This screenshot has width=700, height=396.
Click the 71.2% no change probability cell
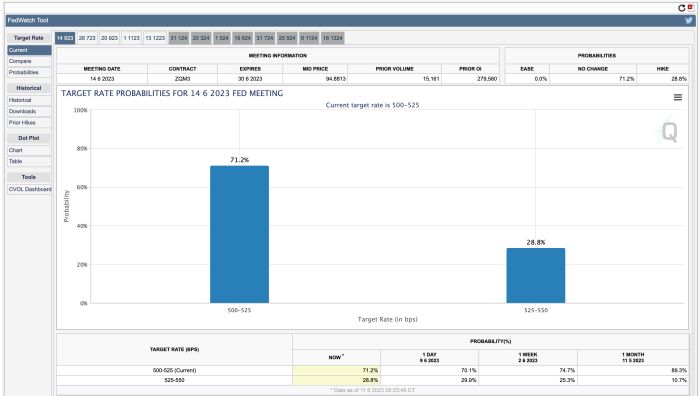[593, 79]
